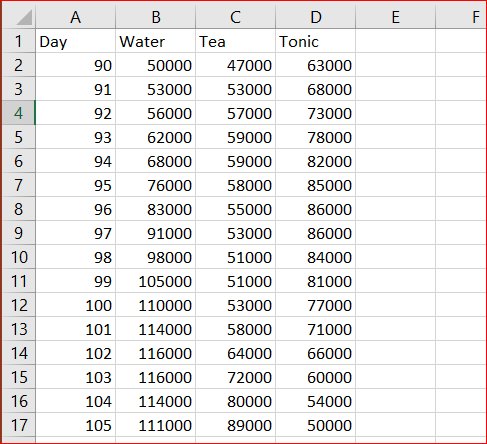Viewport: 487px width, 444px height.
Task: Select Tonic value 50000 in row 17
Action: coord(316,425)
